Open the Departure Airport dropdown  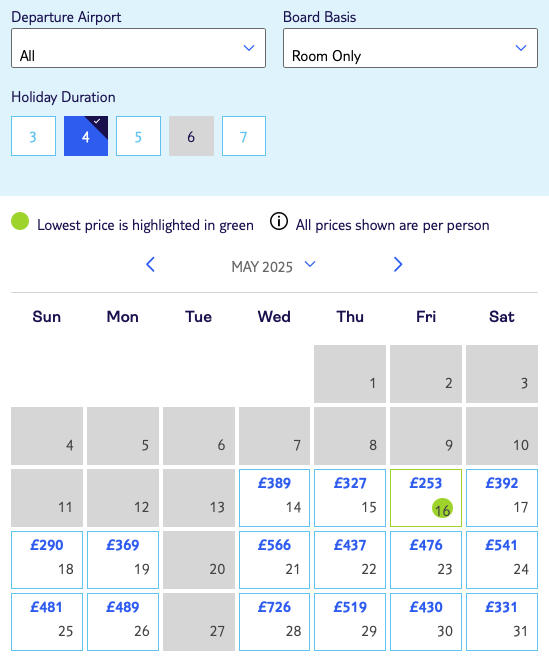coord(139,48)
